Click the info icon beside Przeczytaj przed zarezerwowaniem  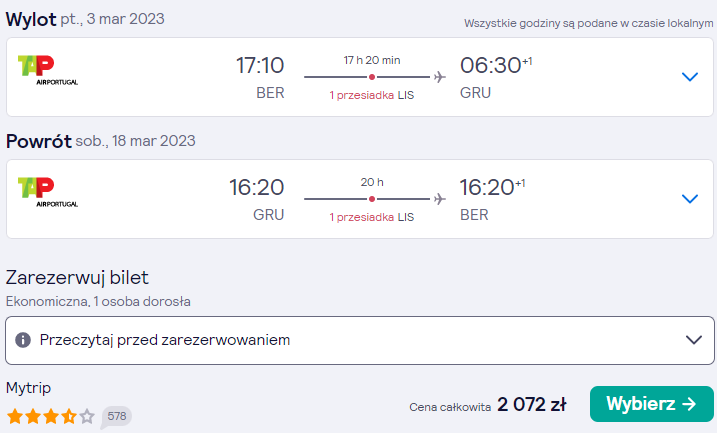pos(23,340)
